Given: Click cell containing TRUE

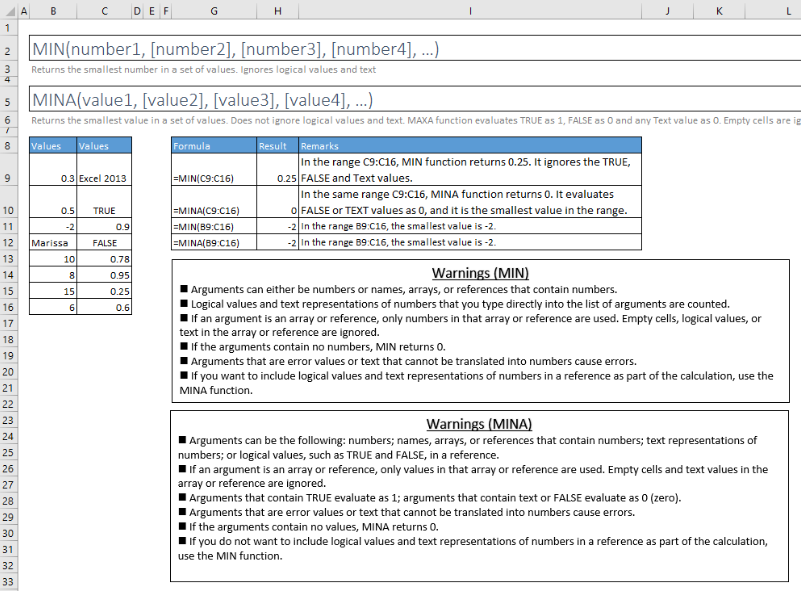Looking at the screenshot, I should [104, 202].
